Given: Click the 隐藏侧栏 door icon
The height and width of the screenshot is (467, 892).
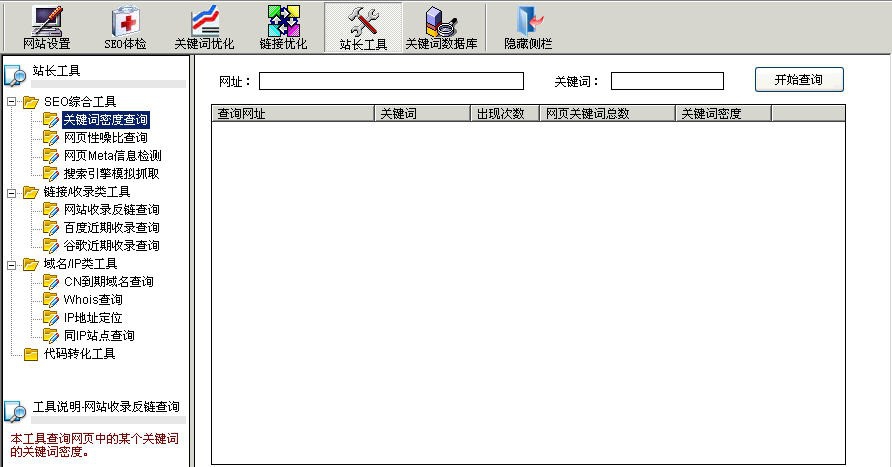Looking at the screenshot, I should click(x=528, y=21).
